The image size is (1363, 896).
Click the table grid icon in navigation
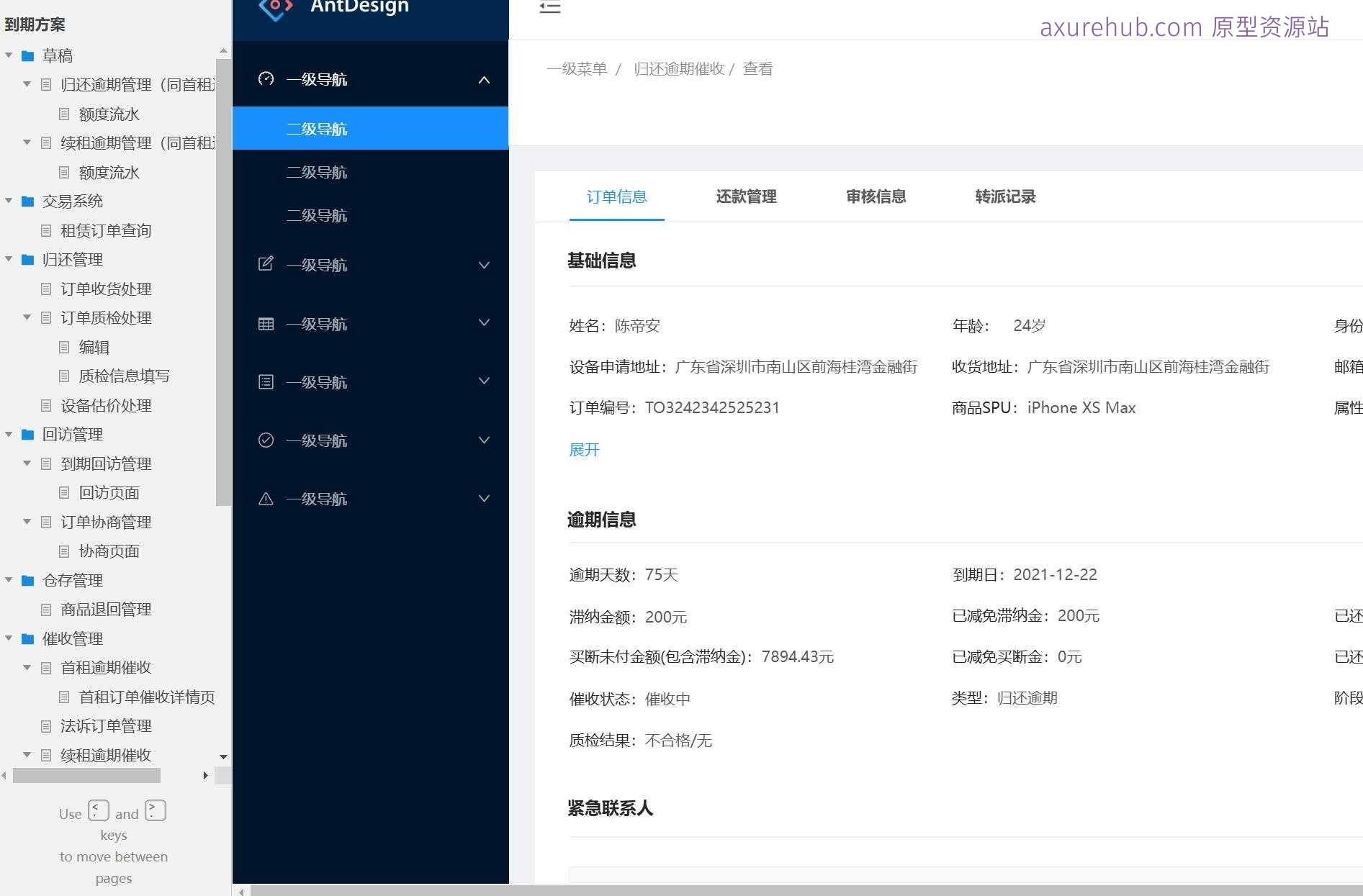pyautogui.click(x=266, y=323)
